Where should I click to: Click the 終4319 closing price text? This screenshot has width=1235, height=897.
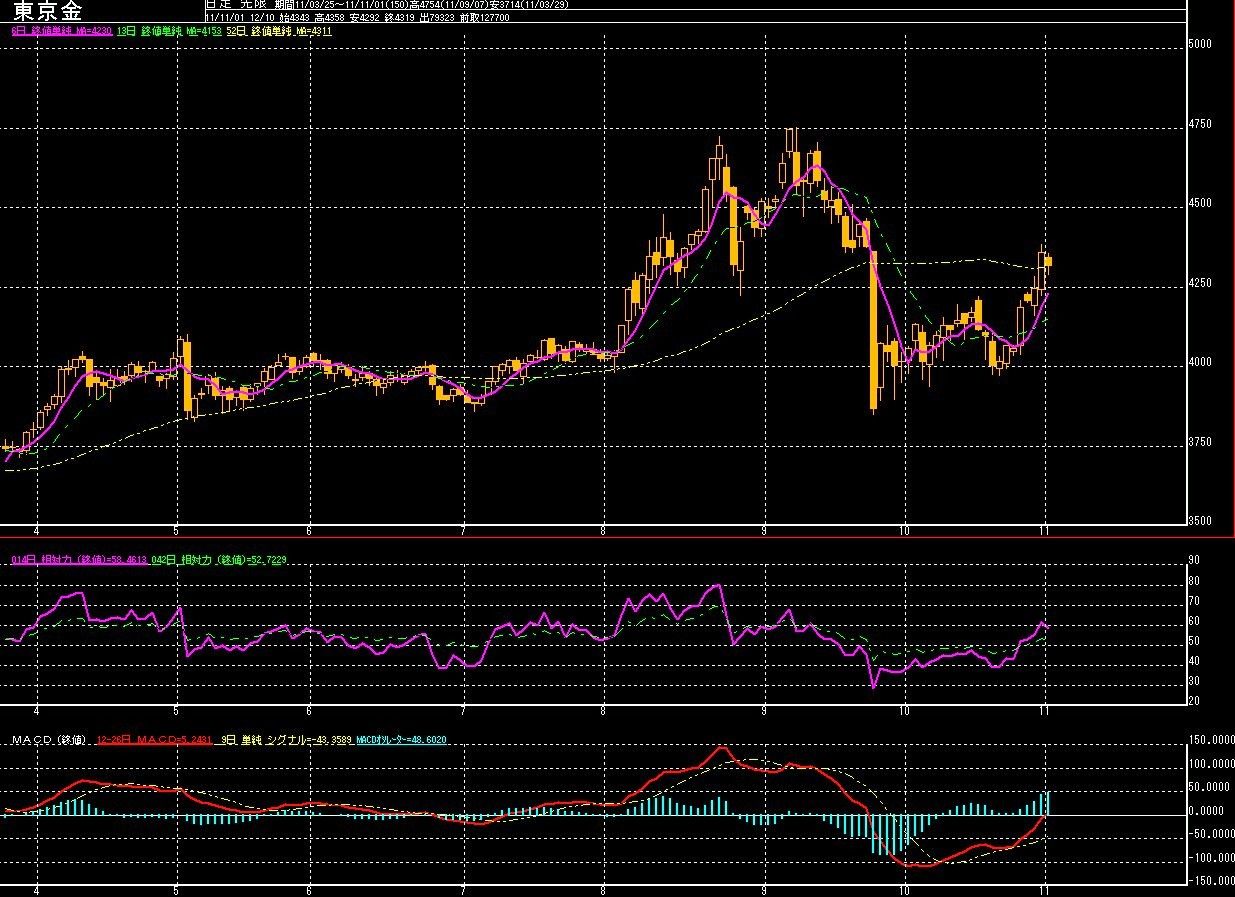(x=399, y=17)
